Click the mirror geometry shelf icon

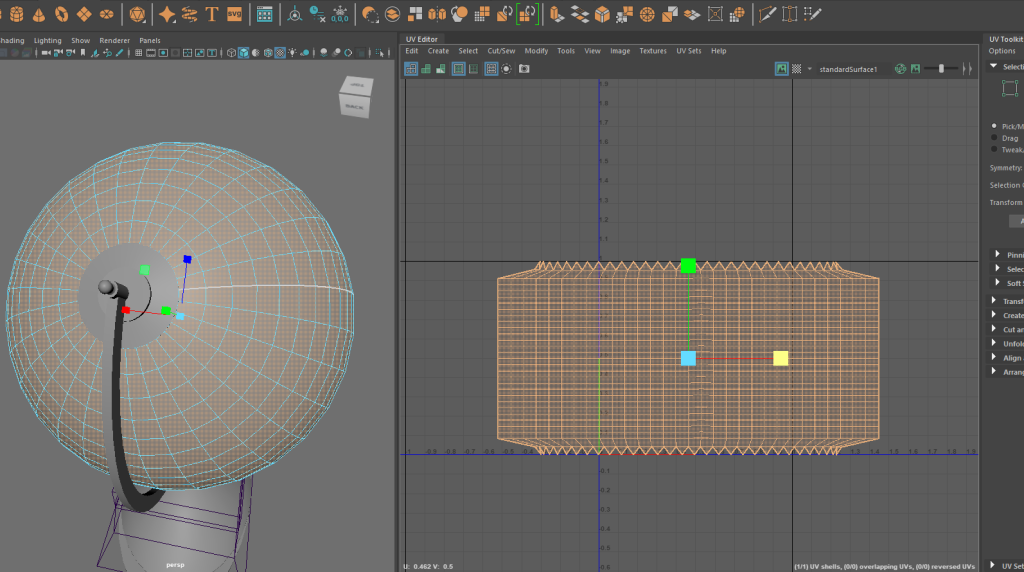pos(437,14)
